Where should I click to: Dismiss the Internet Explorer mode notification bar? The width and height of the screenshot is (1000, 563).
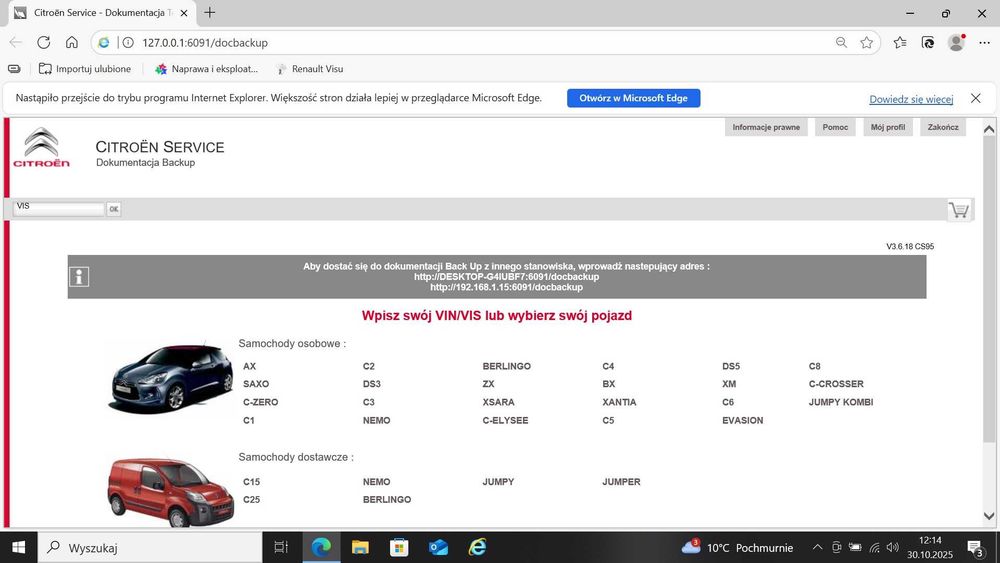pyautogui.click(x=976, y=98)
